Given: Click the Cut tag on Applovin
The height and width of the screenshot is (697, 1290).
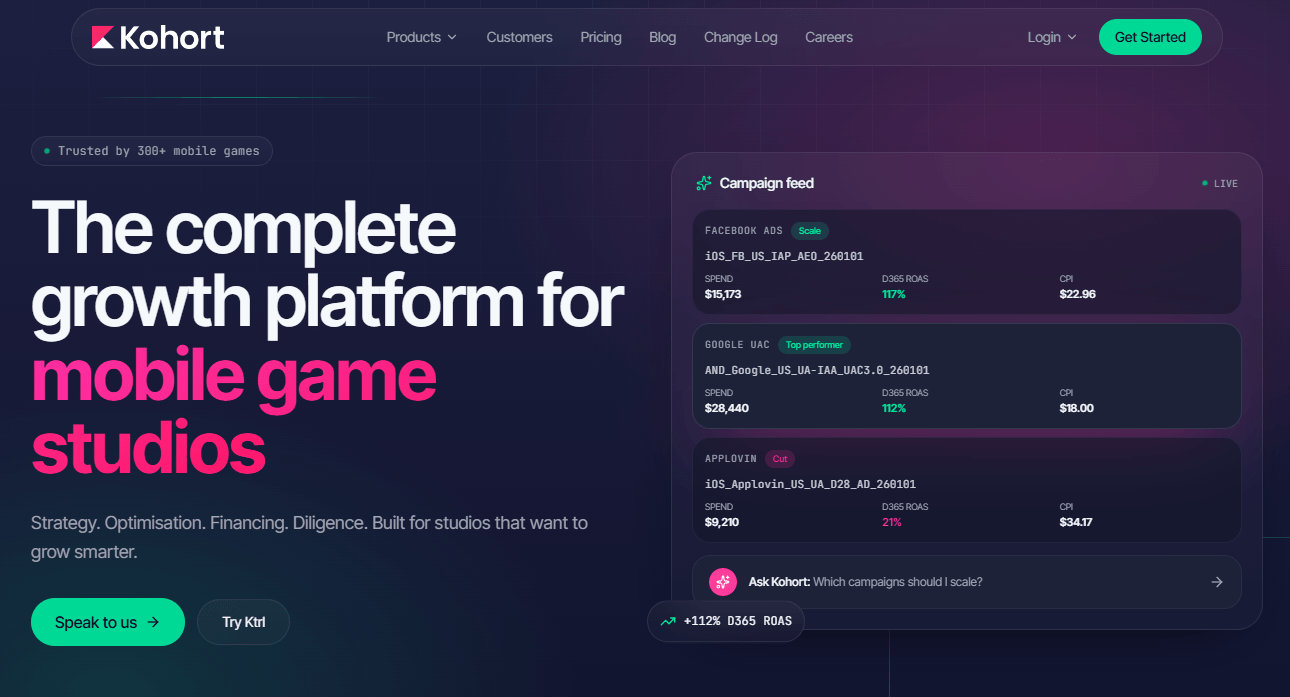Looking at the screenshot, I should [780, 459].
